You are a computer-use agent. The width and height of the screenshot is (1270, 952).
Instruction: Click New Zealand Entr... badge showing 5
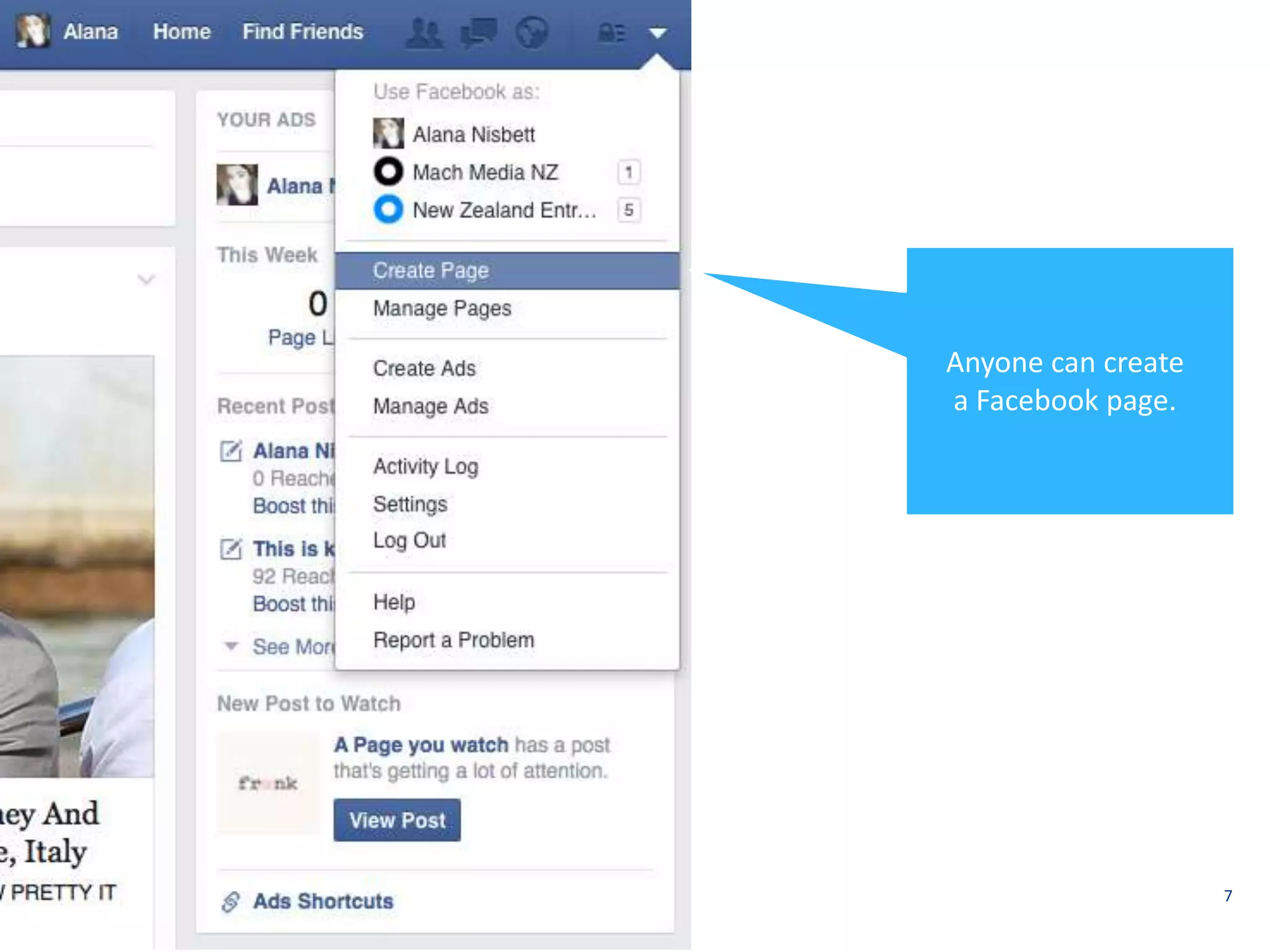(x=629, y=209)
